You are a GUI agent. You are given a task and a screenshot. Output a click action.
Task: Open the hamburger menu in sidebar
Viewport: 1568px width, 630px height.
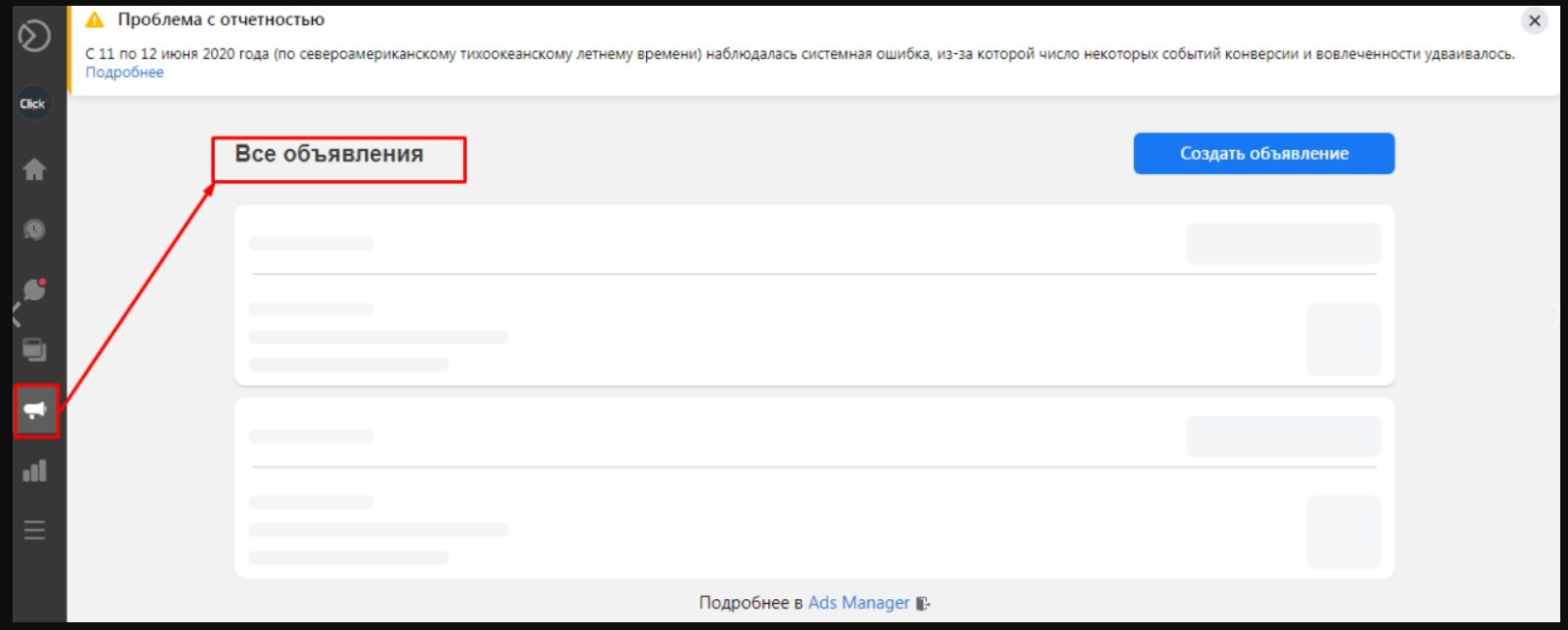click(x=35, y=530)
